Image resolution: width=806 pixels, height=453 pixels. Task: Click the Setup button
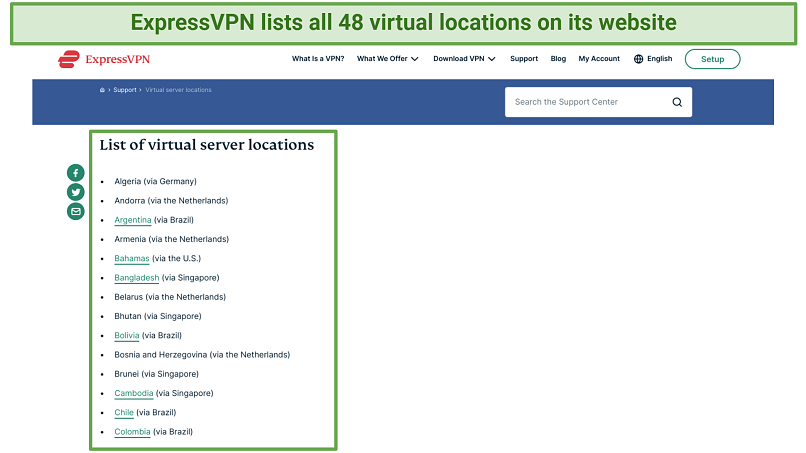712,59
